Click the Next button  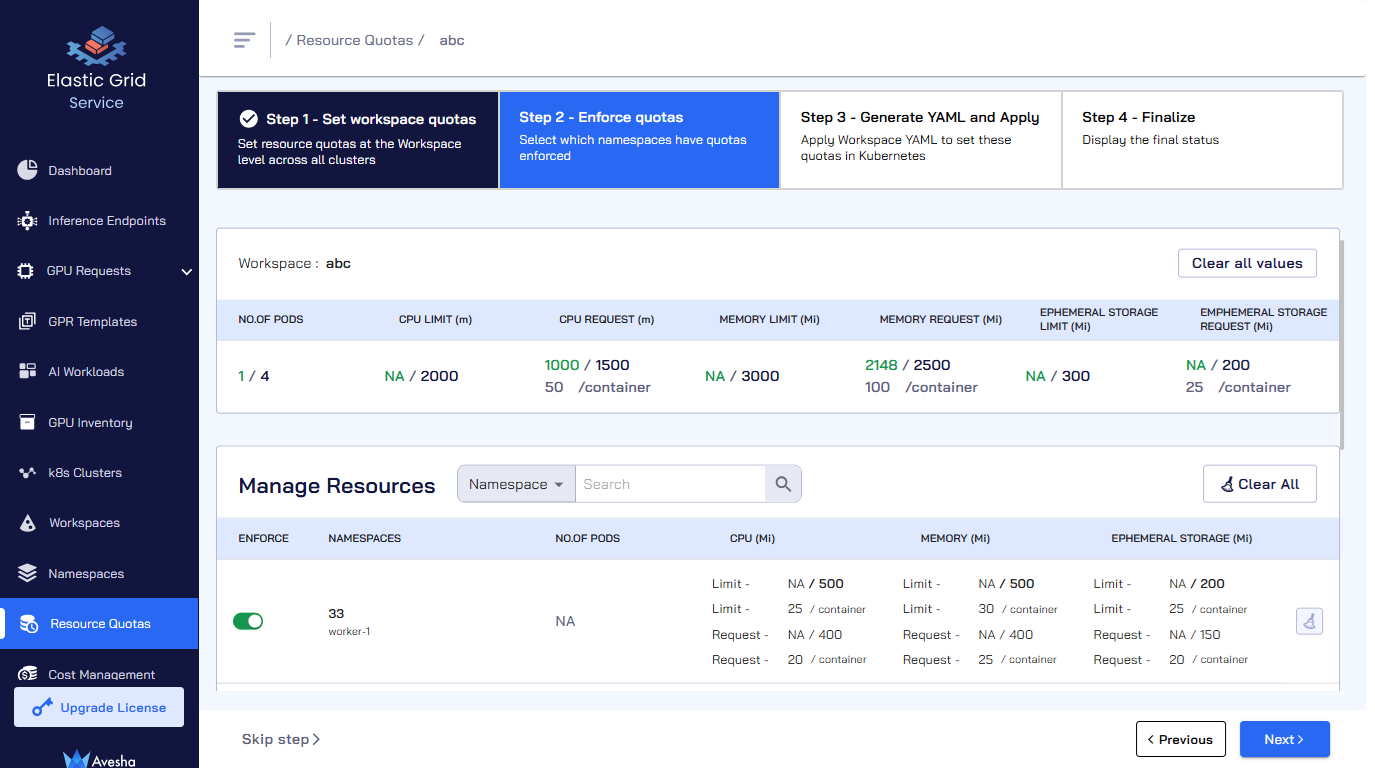(1284, 739)
